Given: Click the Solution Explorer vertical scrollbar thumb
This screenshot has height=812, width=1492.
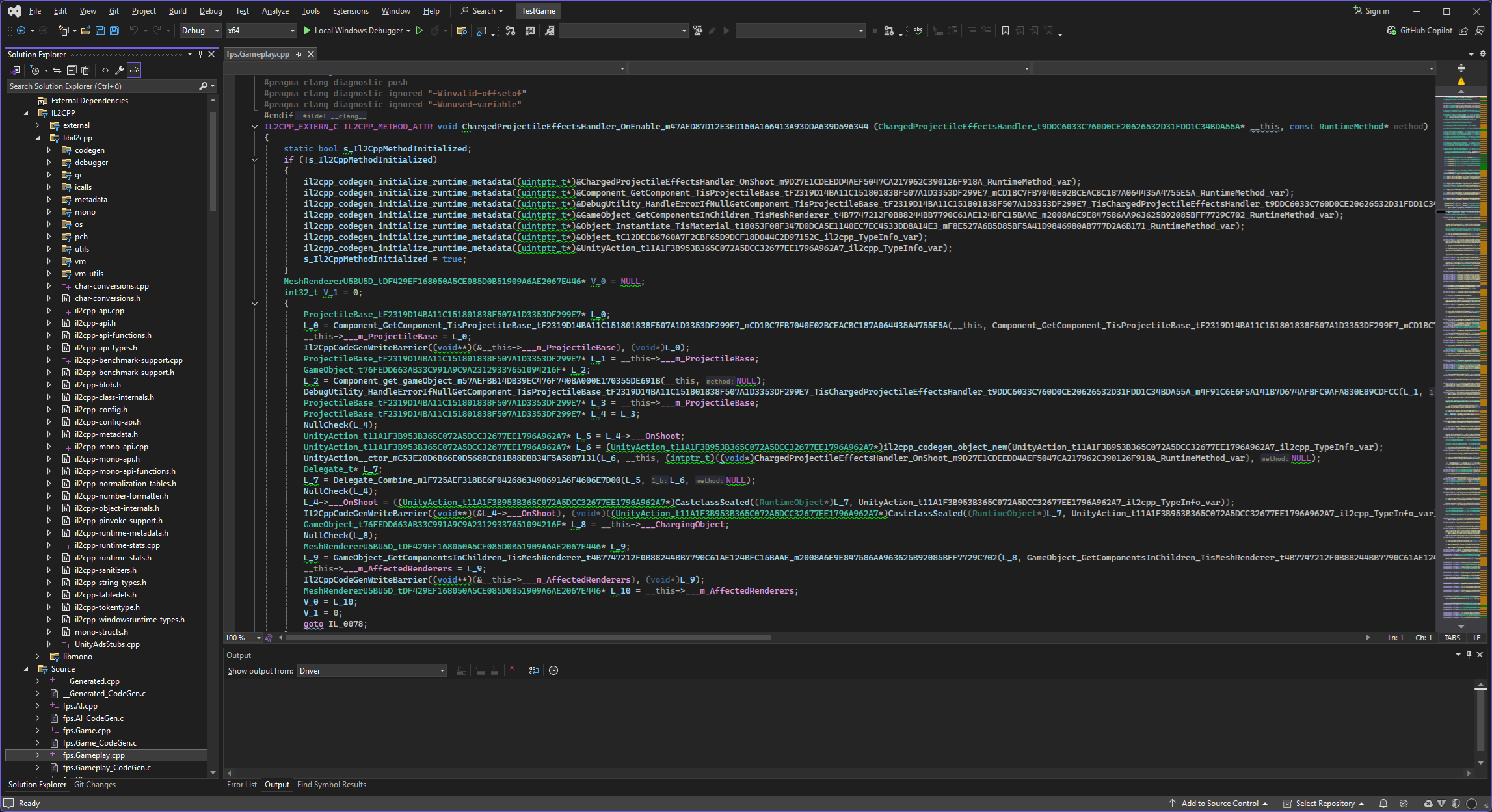Looking at the screenshot, I should [213, 161].
